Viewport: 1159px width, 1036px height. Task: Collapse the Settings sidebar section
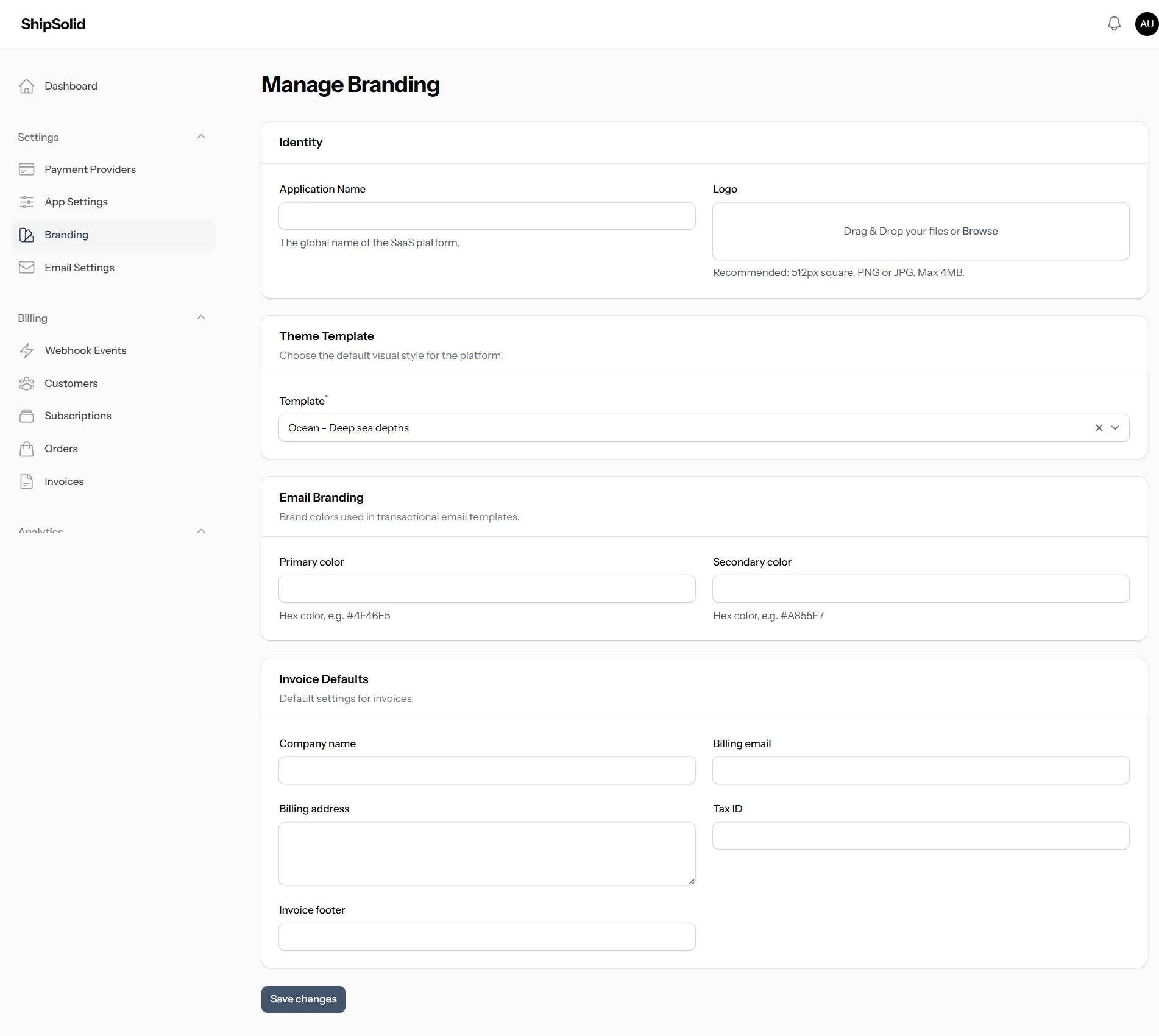(x=201, y=137)
